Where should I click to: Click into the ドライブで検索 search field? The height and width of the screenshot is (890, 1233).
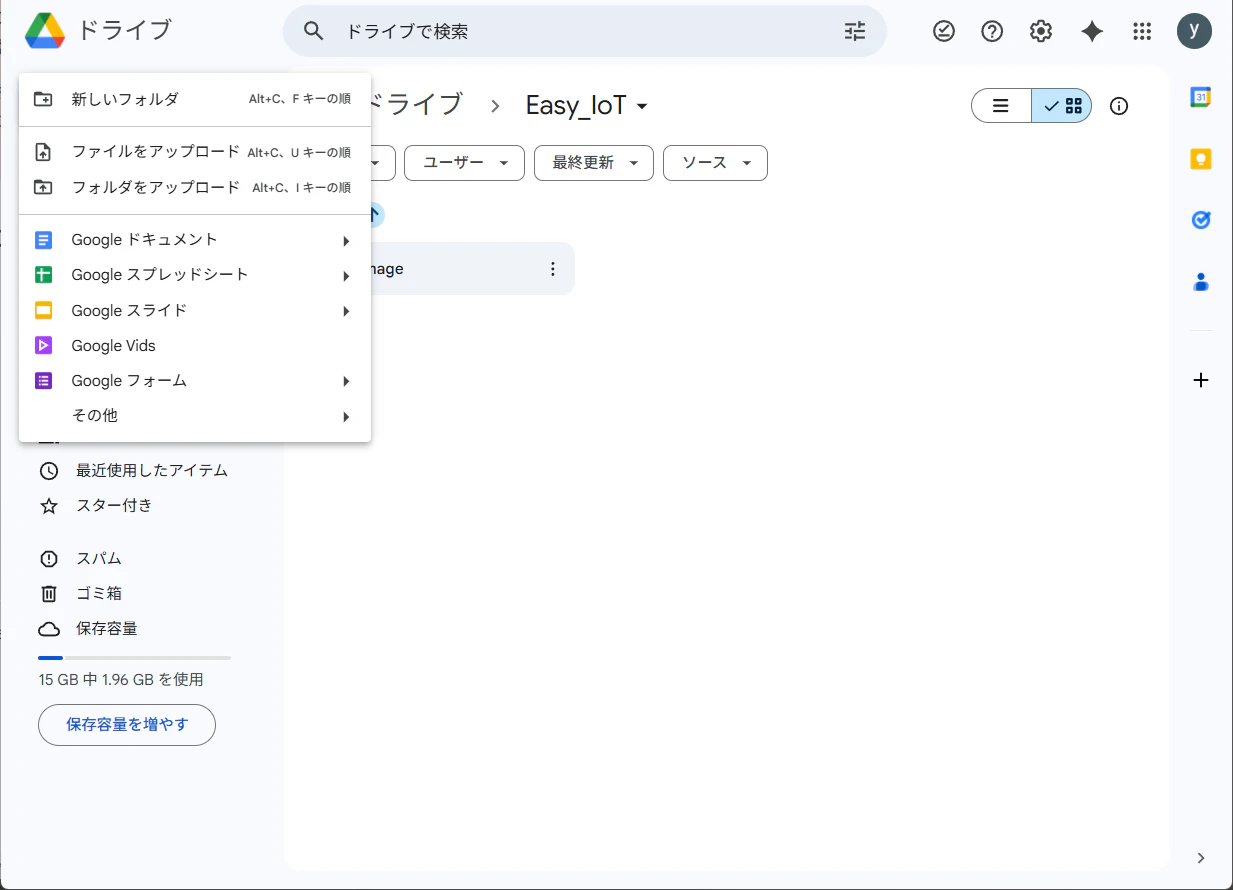[x=585, y=31]
